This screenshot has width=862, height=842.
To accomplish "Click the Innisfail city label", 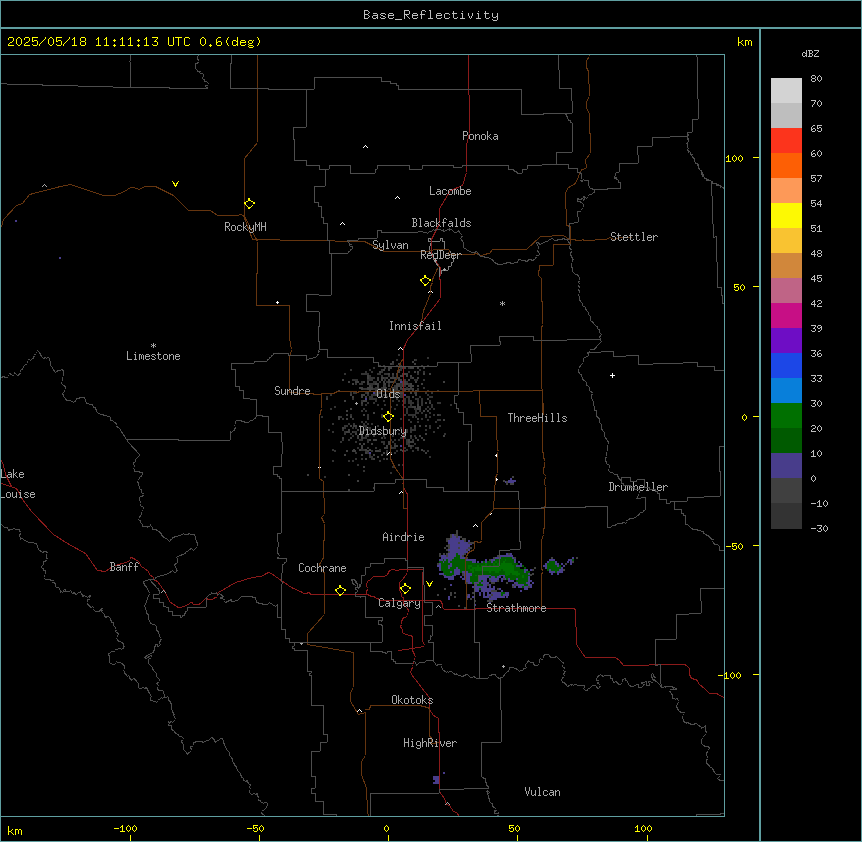I will [415, 326].
